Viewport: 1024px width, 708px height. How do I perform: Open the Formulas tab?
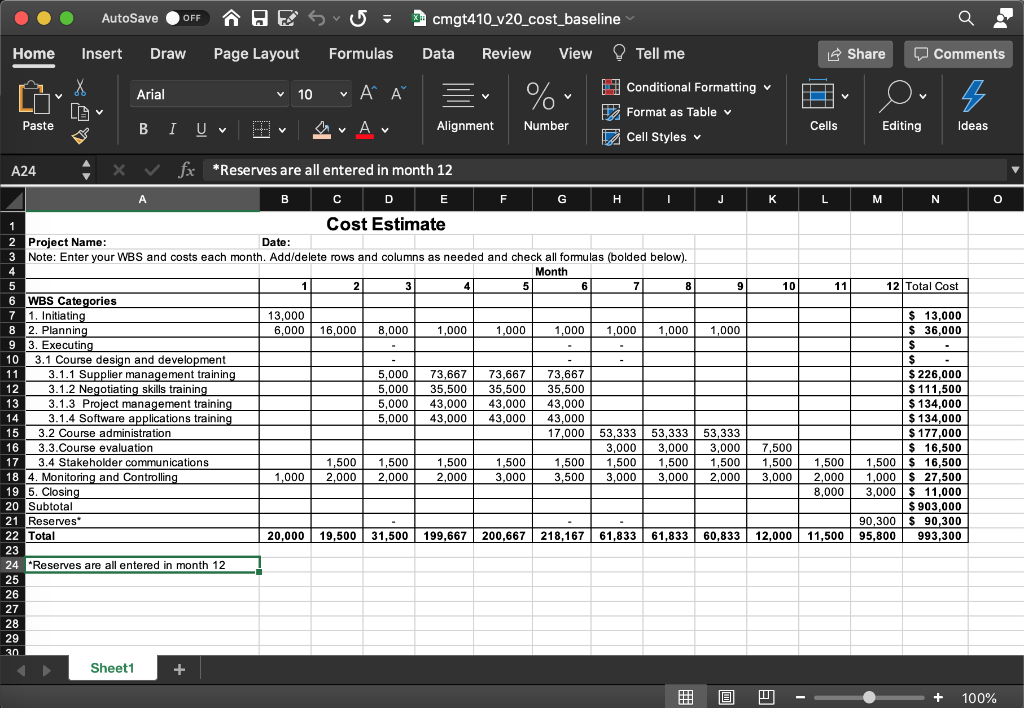pos(361,54)
